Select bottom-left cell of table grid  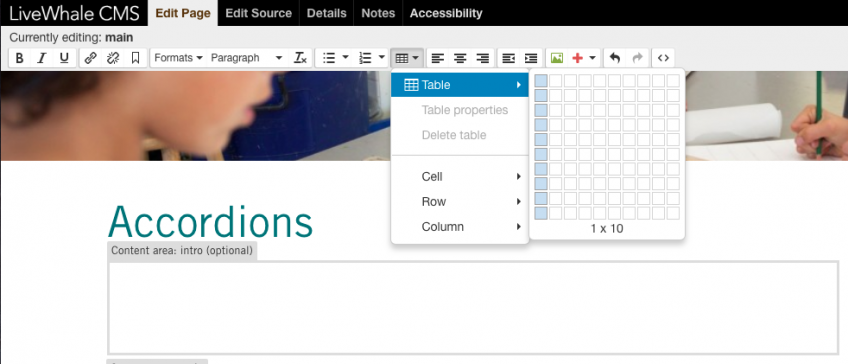point(541,213)
